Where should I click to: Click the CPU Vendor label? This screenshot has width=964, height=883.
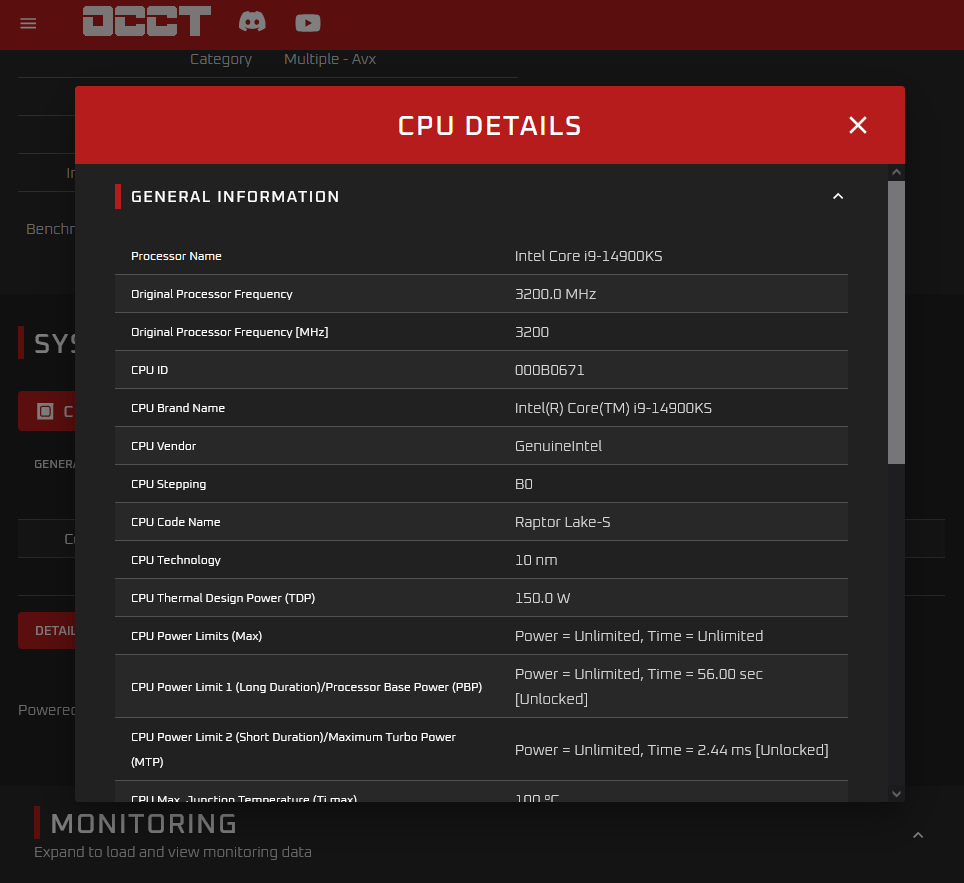click(x=164, y=446)
